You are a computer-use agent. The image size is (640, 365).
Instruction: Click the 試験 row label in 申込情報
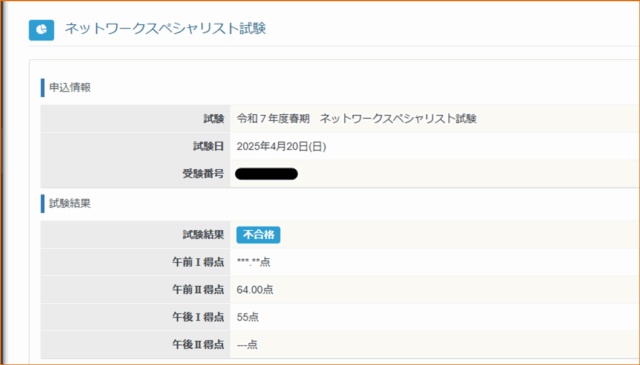[x=214, y=118]
